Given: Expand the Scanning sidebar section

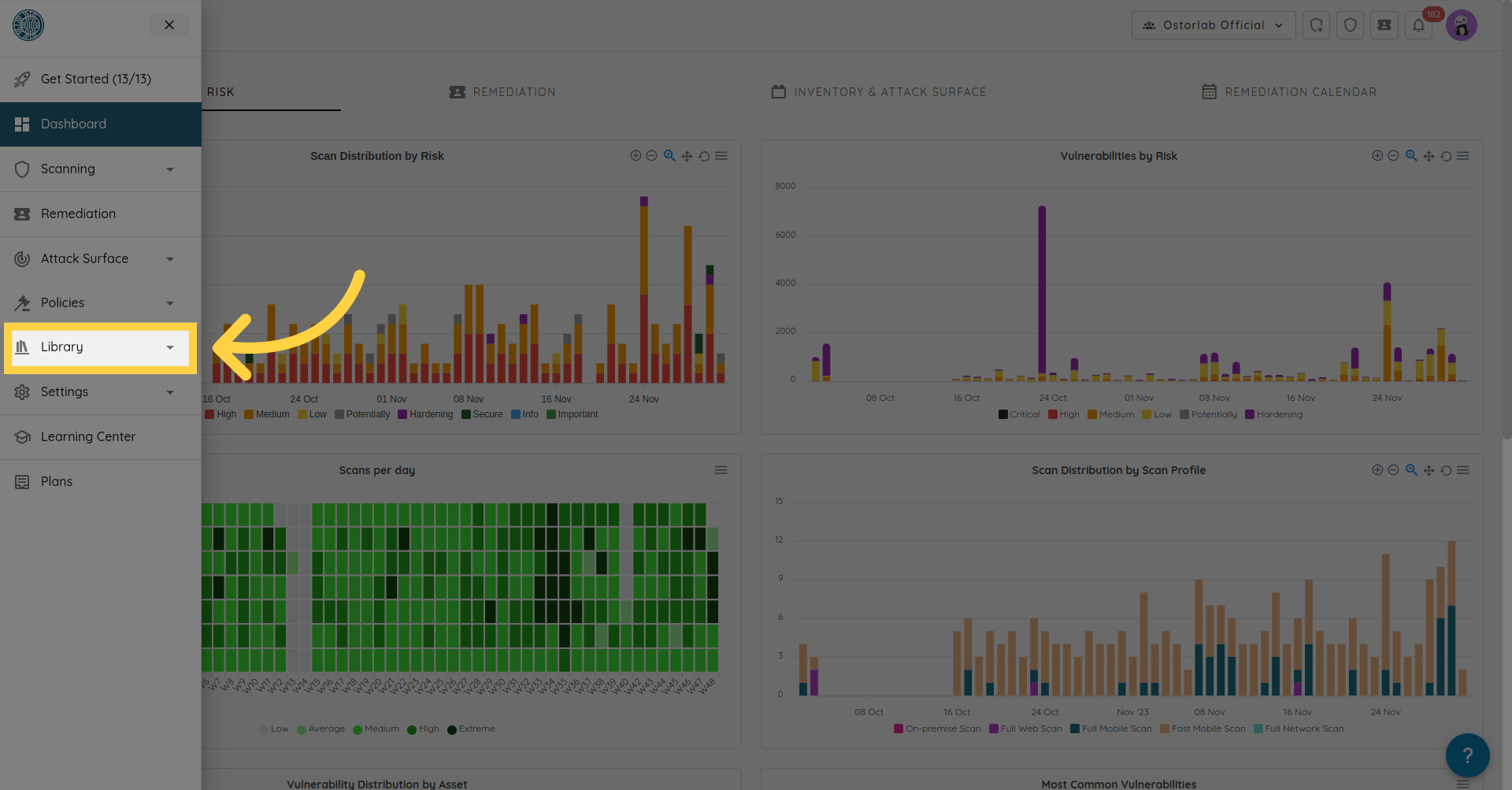Looking at the screenshot, I should click(100, 169).
